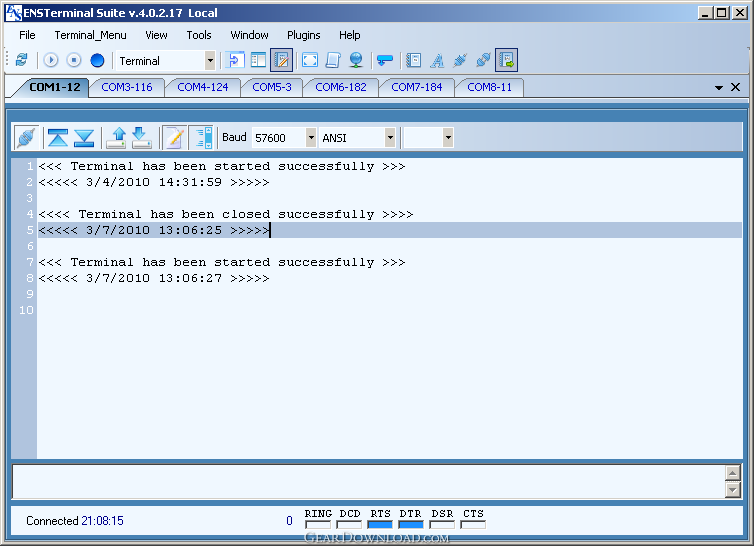Click the ENSTerminal app icon in title bar
754x546 pixels.
point(13,13)
